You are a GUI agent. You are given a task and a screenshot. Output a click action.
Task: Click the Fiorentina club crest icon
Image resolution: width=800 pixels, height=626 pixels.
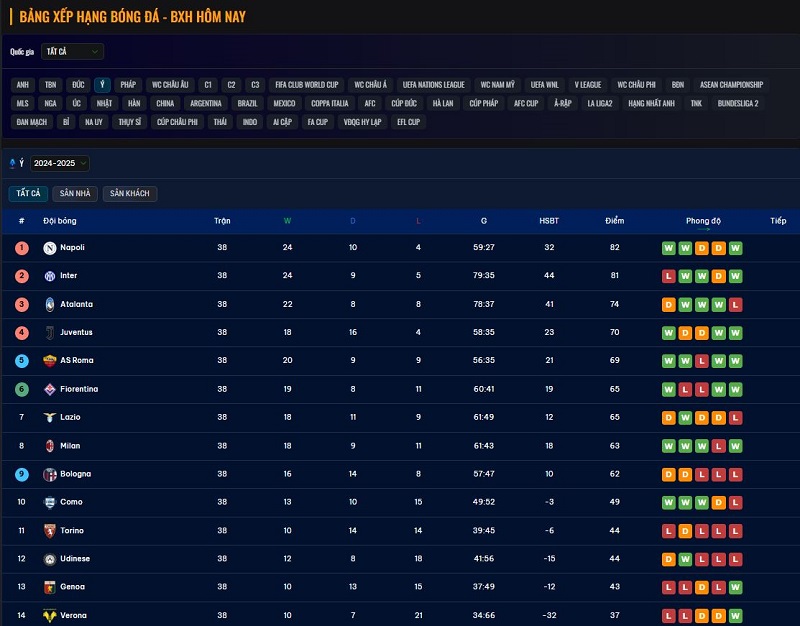[49, 389]
